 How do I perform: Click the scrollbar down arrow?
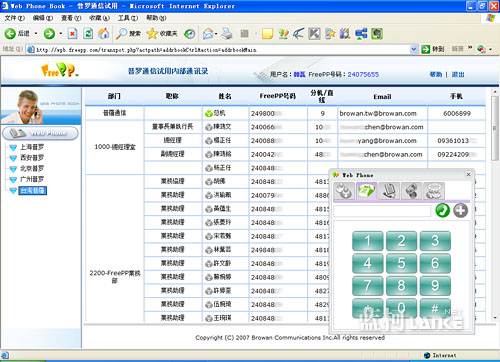(x=495, y=318)
